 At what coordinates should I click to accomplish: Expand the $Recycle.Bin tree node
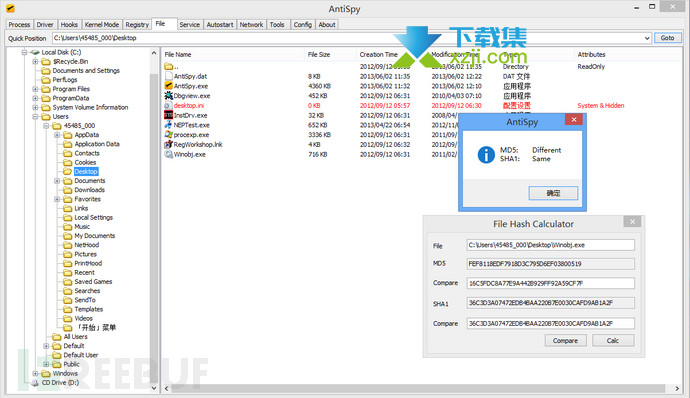tap(36, 61)
